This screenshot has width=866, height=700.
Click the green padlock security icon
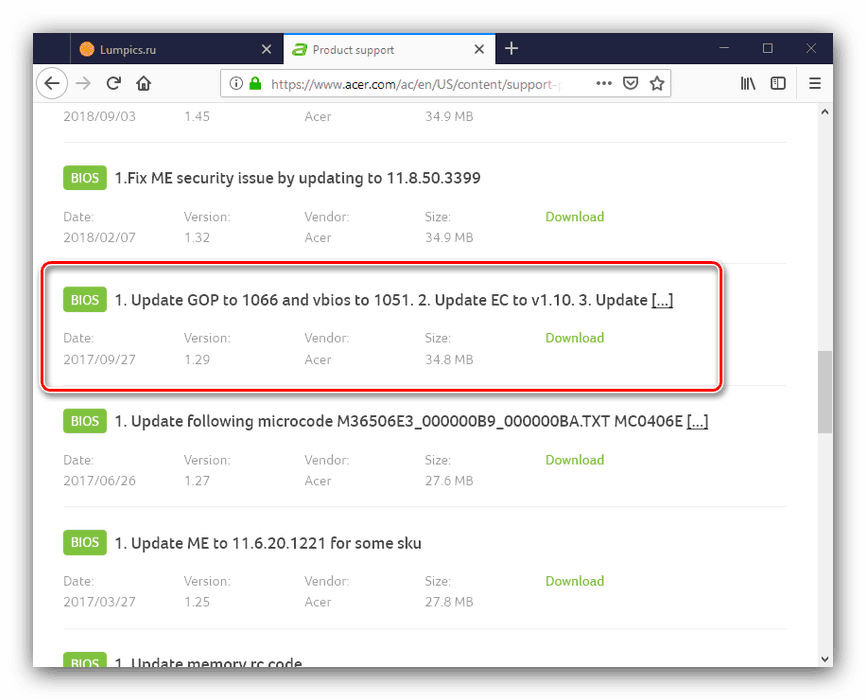pyautogui.click(x=255, y=83)
